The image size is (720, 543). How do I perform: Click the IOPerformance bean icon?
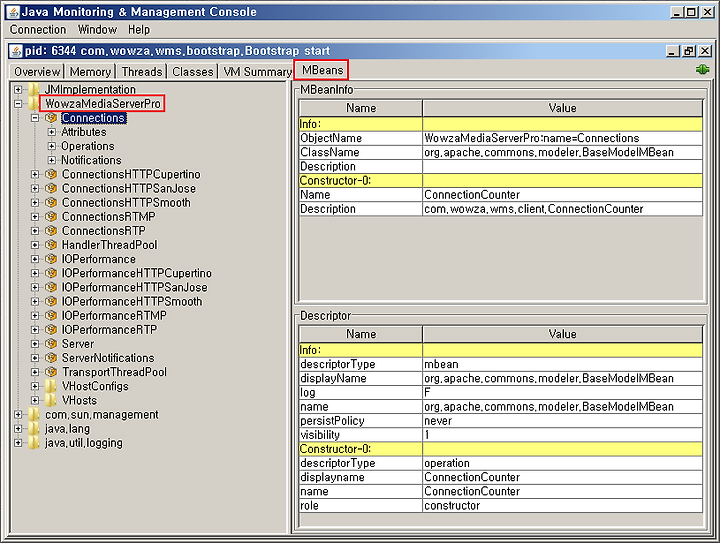pyautogui.click(x=51, y=259)
